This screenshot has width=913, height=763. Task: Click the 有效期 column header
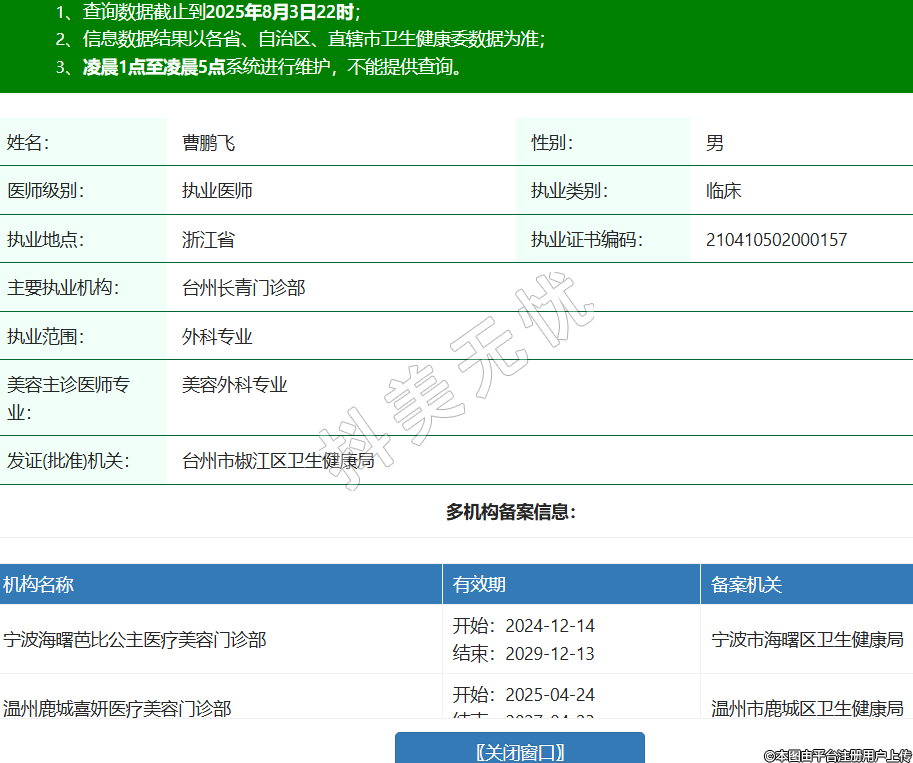tap(479, 585)
